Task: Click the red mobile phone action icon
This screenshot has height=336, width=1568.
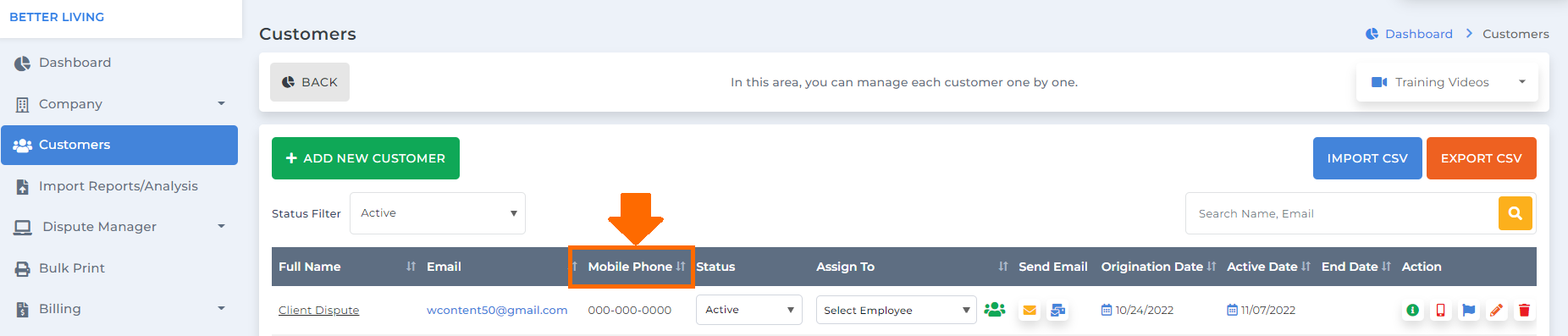Action: 1440,311
